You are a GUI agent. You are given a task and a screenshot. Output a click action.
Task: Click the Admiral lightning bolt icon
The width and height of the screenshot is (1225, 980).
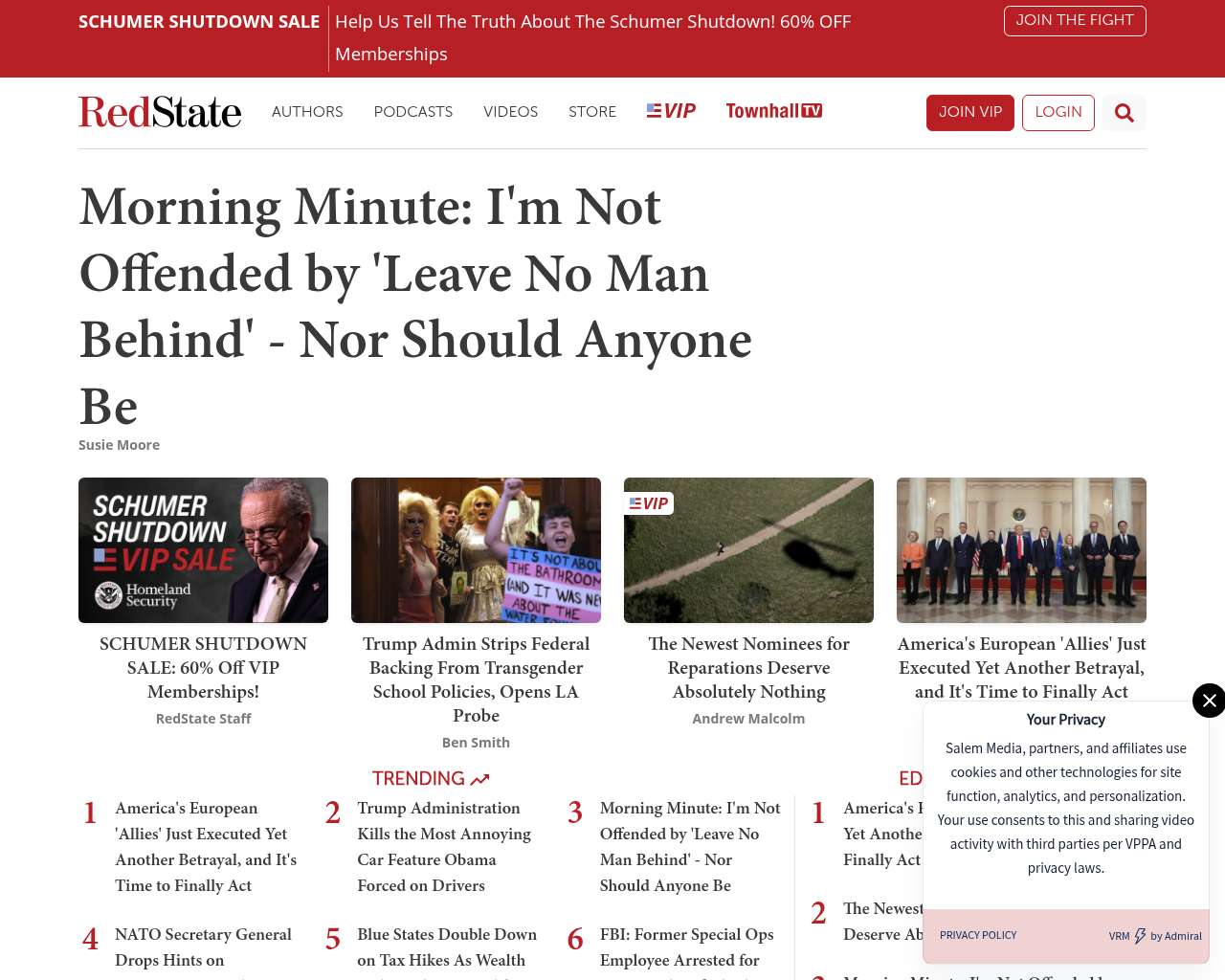click(x=1140, y=936)
